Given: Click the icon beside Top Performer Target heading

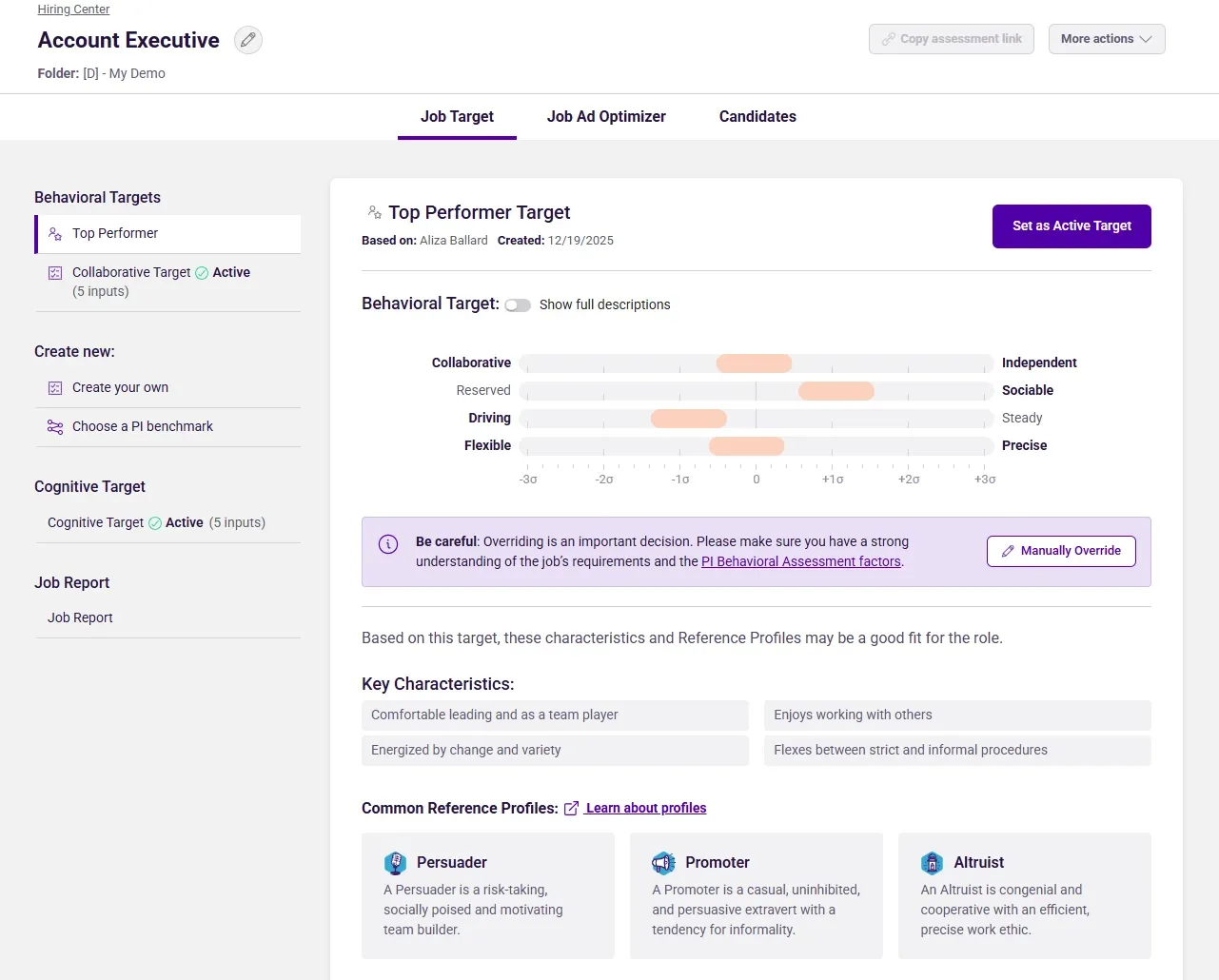Looking at the screenshot, I should pos(373,212).
